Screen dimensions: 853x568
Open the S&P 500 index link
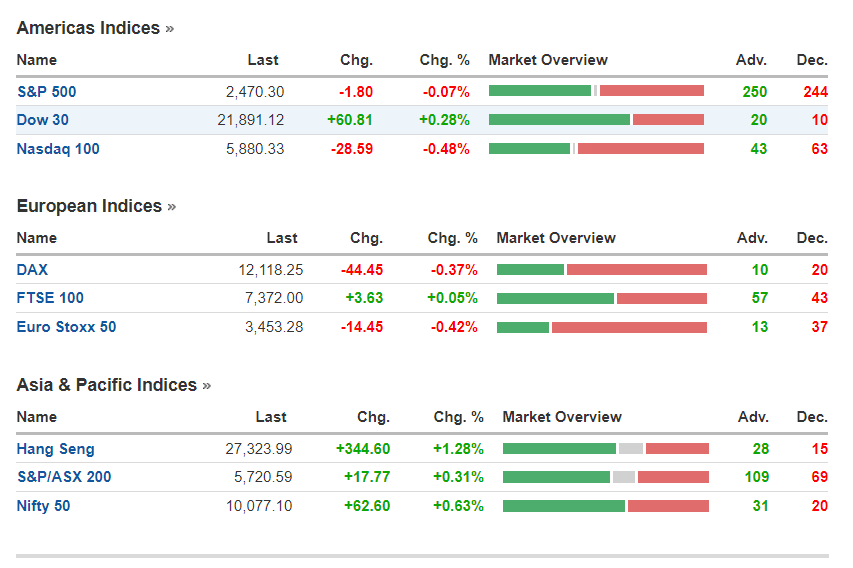[x=46, y=92]
